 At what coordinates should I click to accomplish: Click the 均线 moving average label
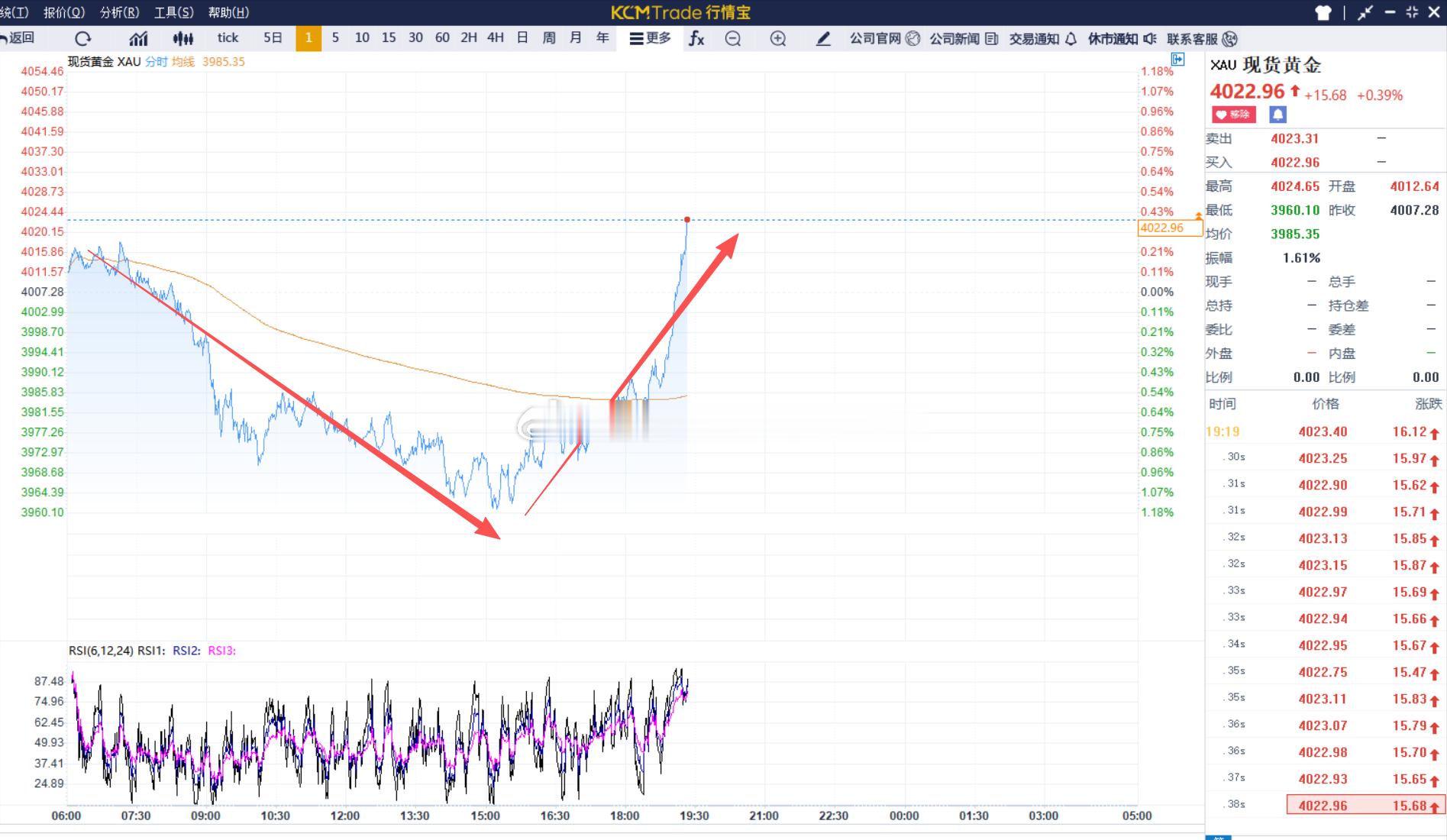(x=183, y=62)
